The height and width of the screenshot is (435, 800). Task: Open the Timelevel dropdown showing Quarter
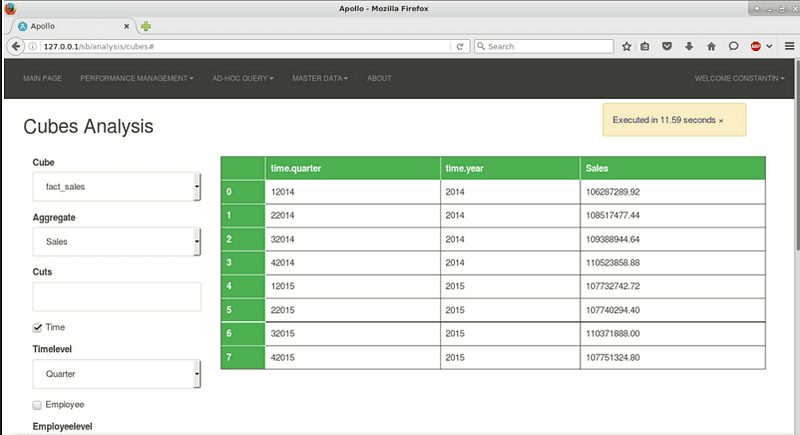(117, 374)
